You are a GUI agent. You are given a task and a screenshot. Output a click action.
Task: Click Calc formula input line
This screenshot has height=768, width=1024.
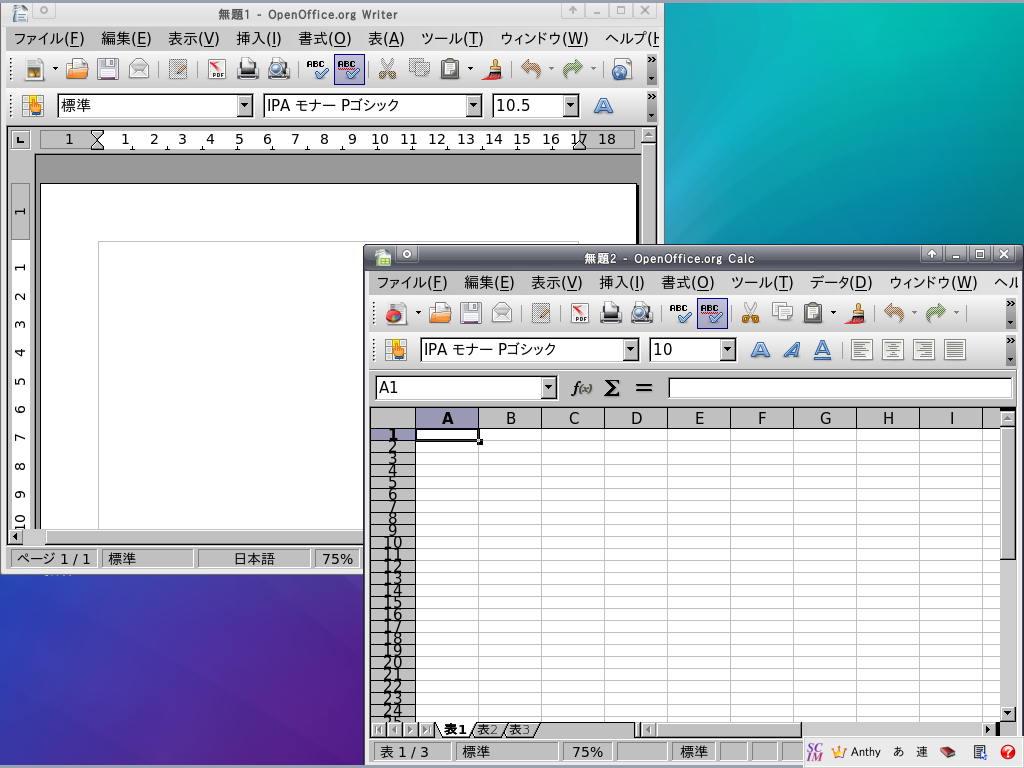[840, 388]
